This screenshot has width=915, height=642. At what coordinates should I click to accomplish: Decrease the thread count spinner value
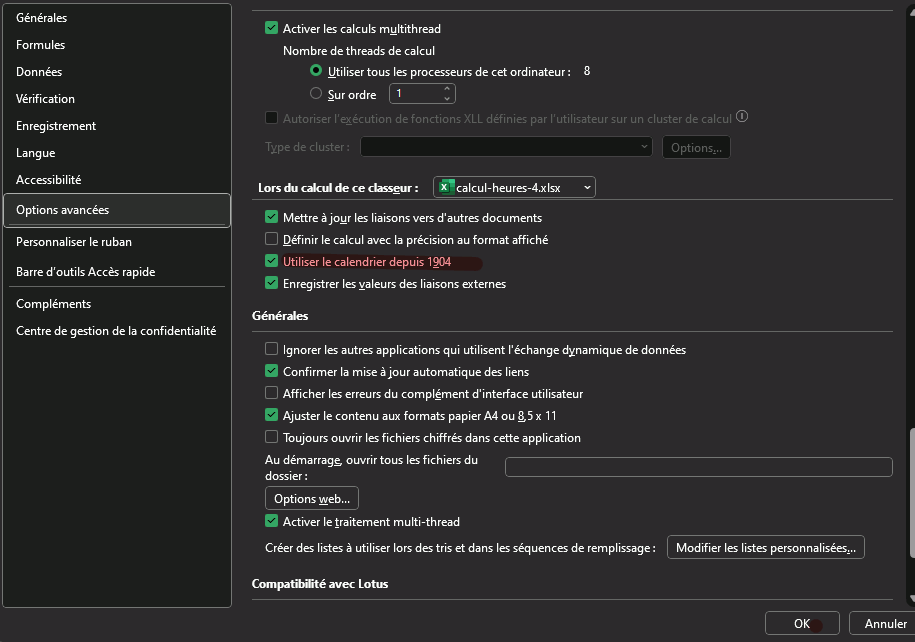coord(447,98)
